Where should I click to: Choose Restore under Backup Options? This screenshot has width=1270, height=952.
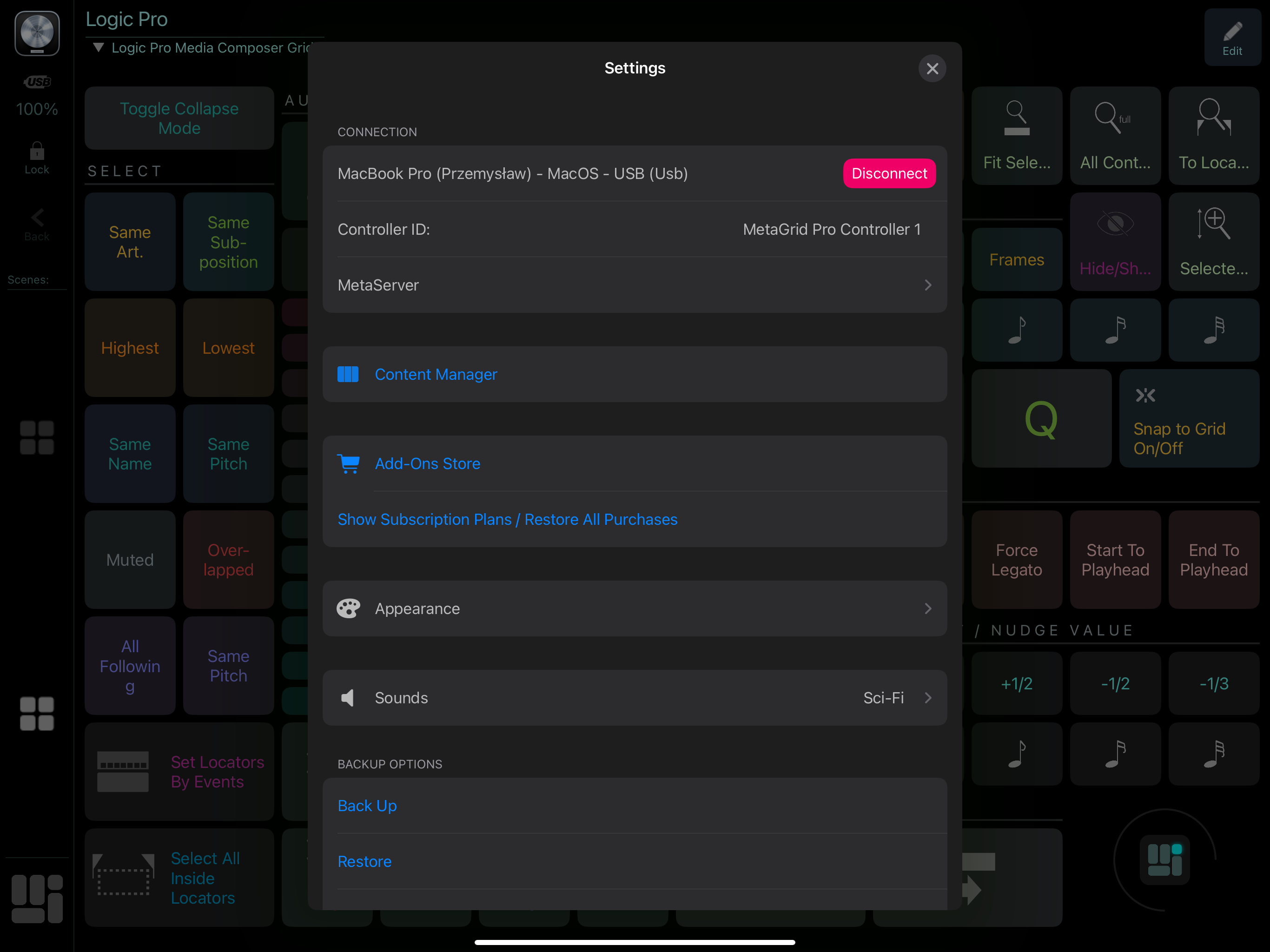[364, 861]
